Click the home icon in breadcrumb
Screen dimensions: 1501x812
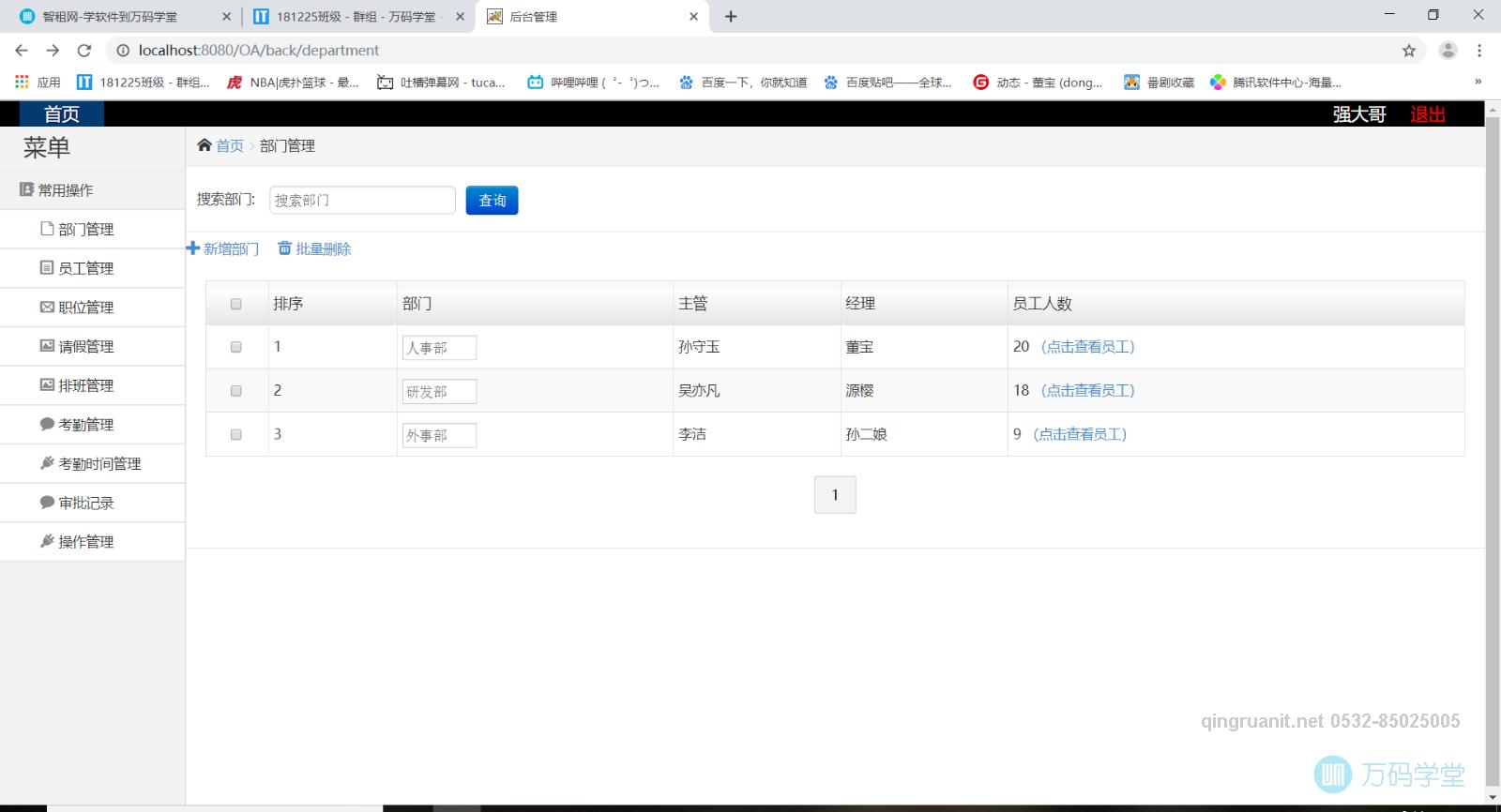click(205, 145)
